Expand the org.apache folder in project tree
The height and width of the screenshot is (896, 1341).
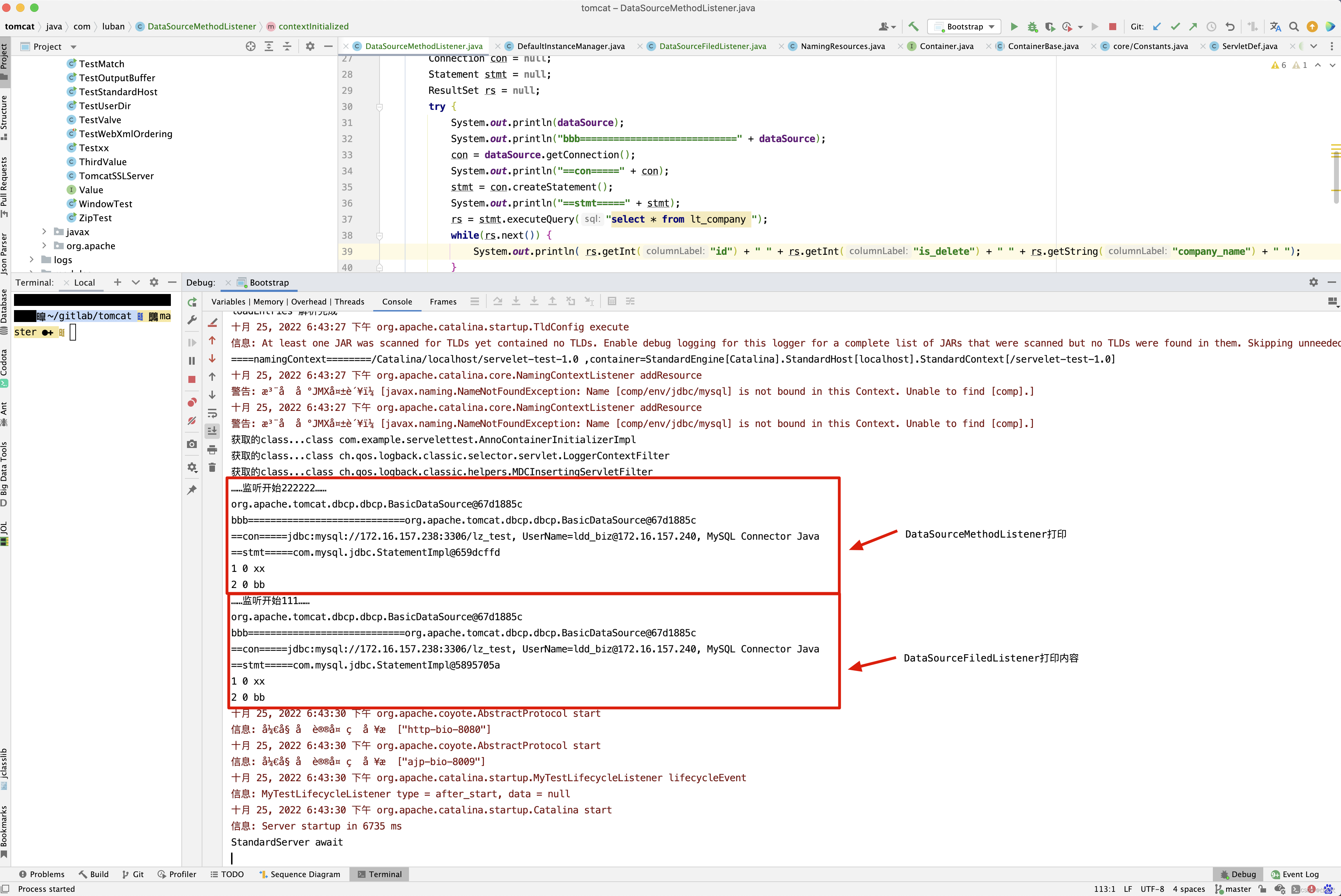(x=44, y=246)
